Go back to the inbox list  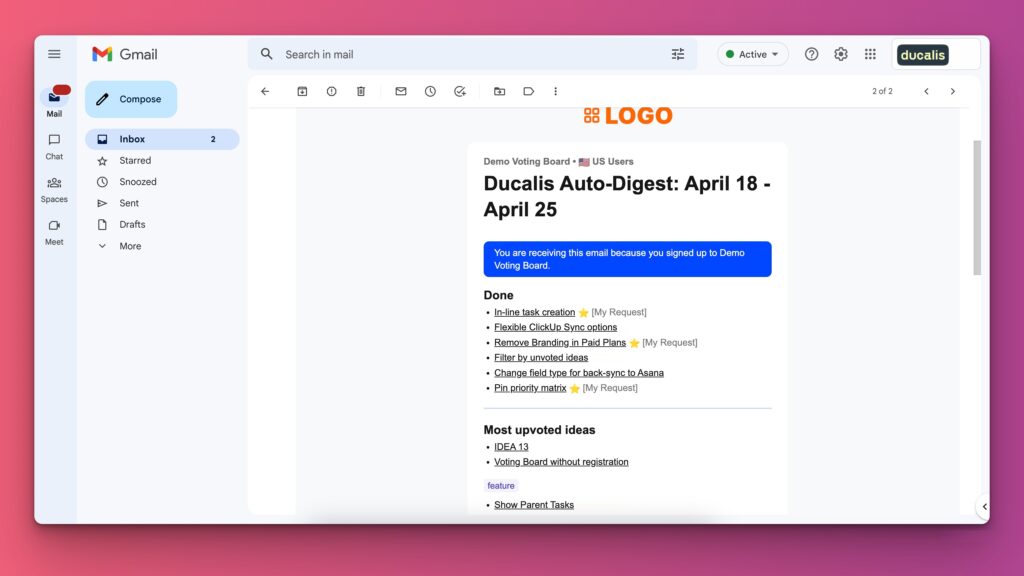(265, 91)
